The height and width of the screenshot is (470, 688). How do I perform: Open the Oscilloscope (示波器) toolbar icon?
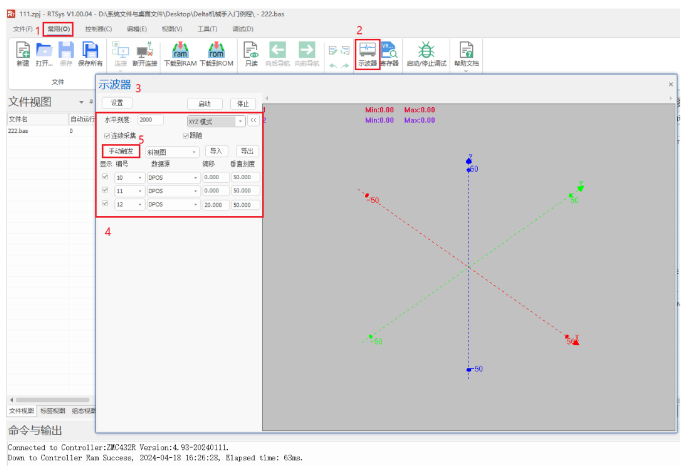367,50
